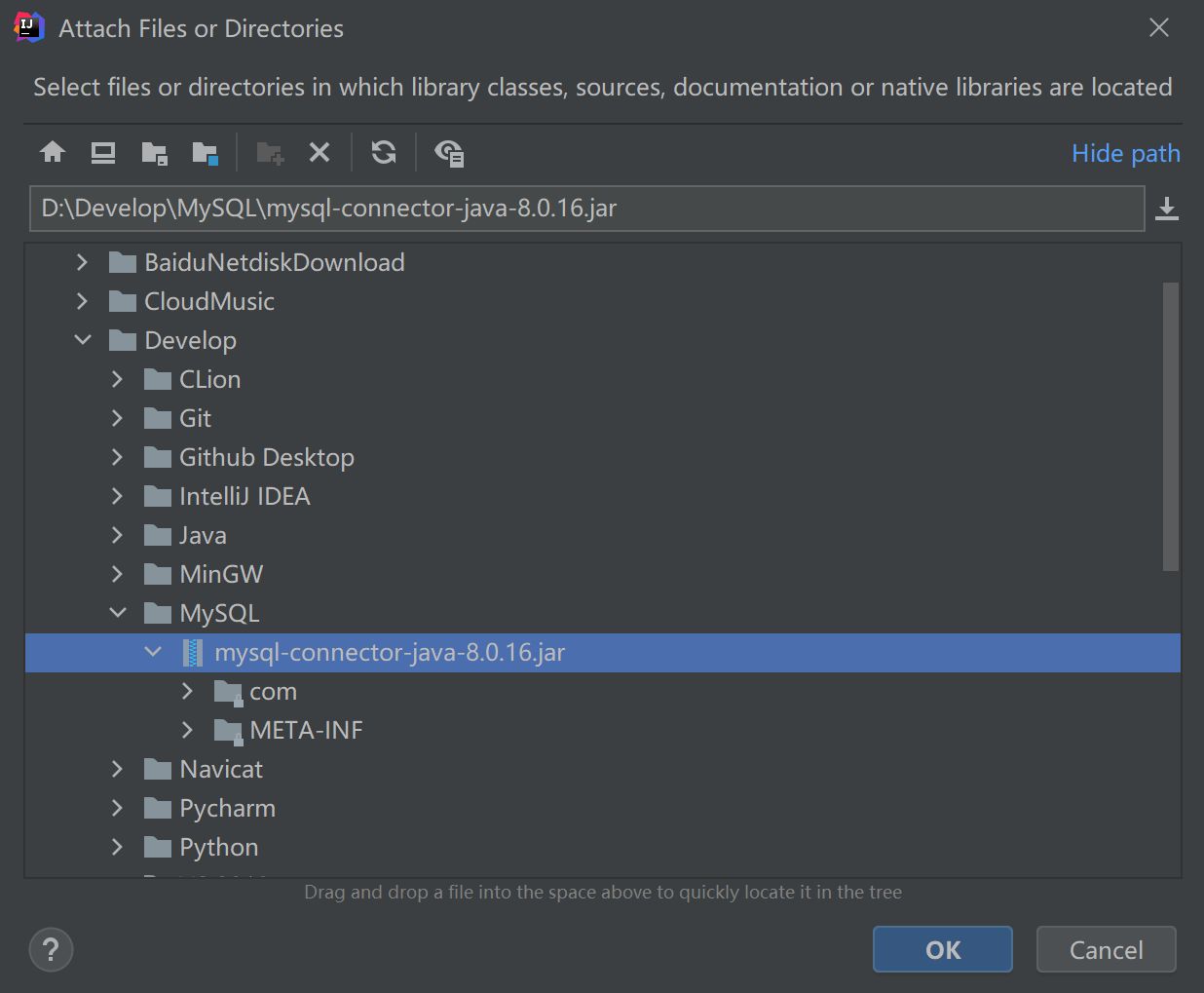The width and height of the screenshot is (1204, 993).
Task: Expand the Navicat folder
Action: click(x=117, y=769)
